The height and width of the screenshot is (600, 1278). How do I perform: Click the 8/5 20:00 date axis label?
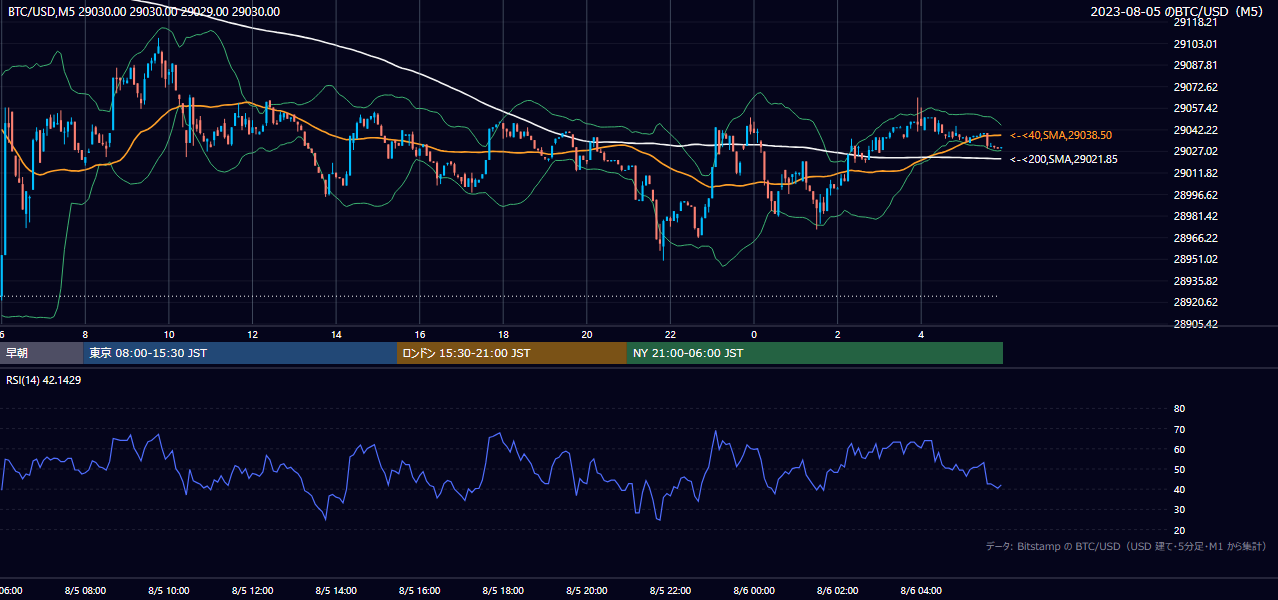(x=587, y=591)
